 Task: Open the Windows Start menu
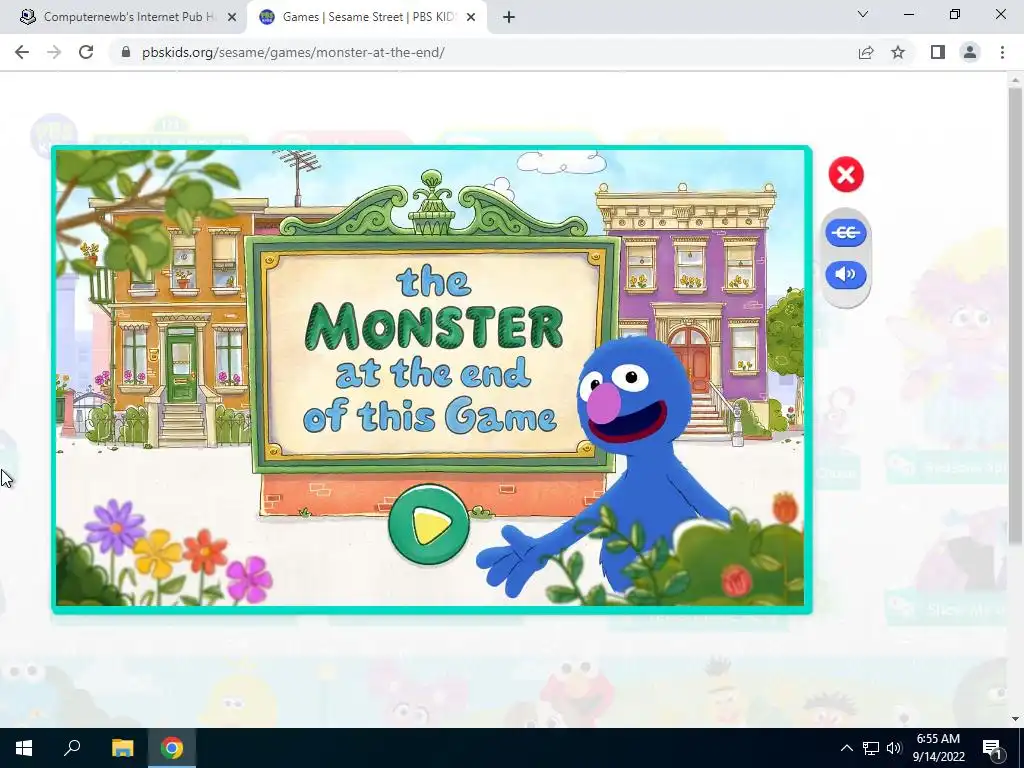[x=24, y=748]
